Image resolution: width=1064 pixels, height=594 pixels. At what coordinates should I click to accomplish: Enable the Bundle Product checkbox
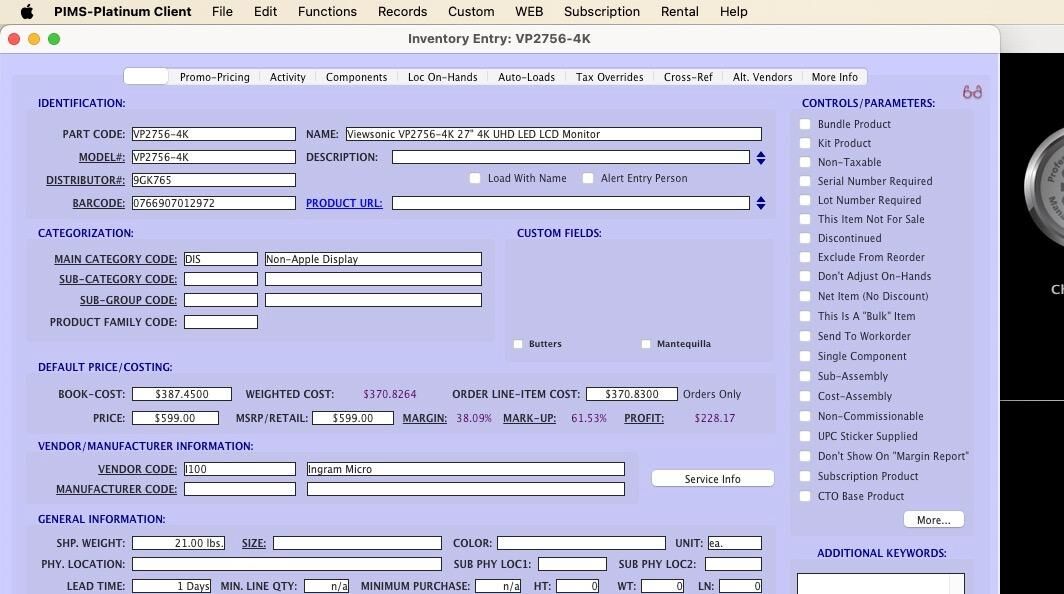(805, 124)
